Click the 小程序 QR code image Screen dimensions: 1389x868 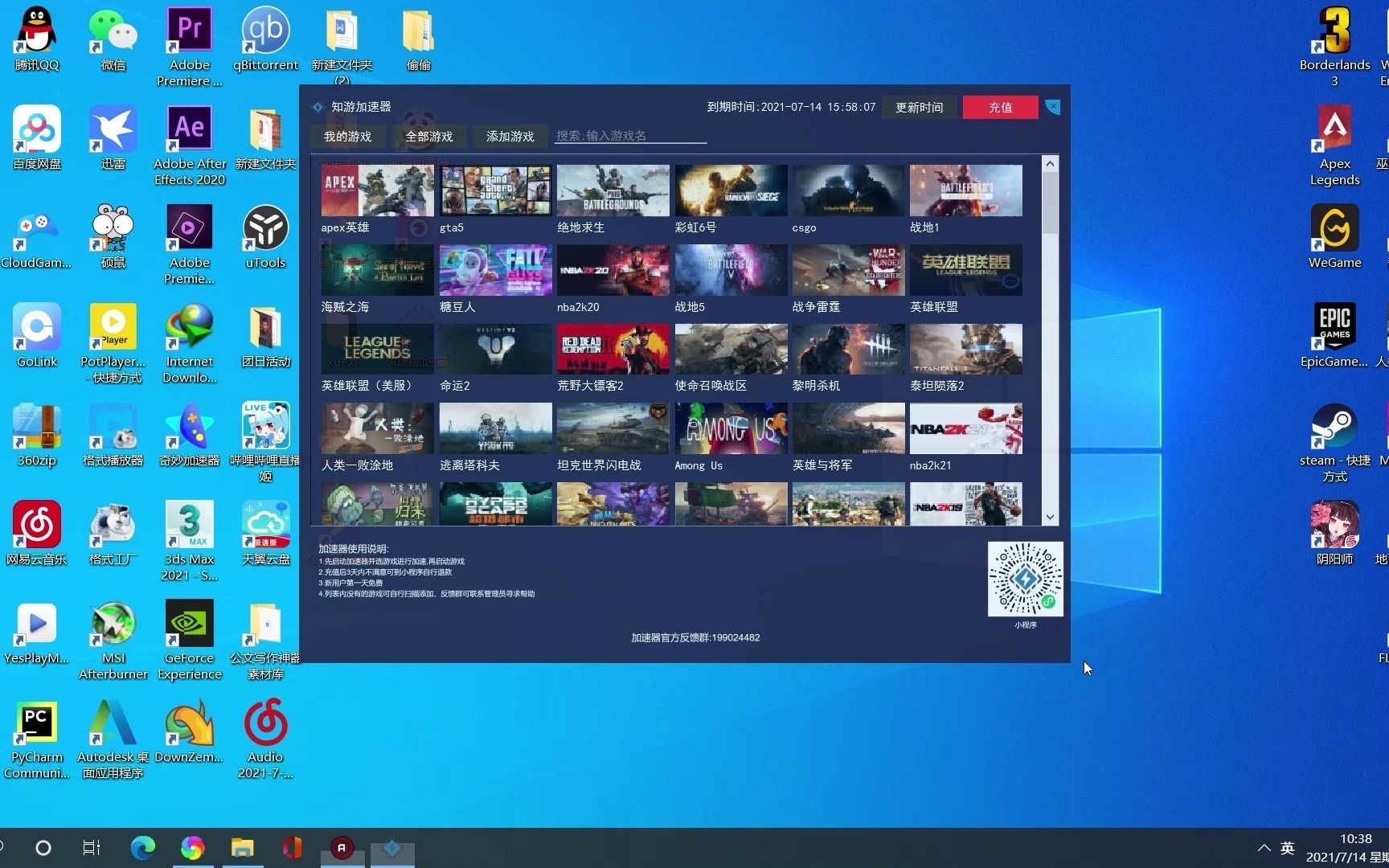tap(1025, 579)
